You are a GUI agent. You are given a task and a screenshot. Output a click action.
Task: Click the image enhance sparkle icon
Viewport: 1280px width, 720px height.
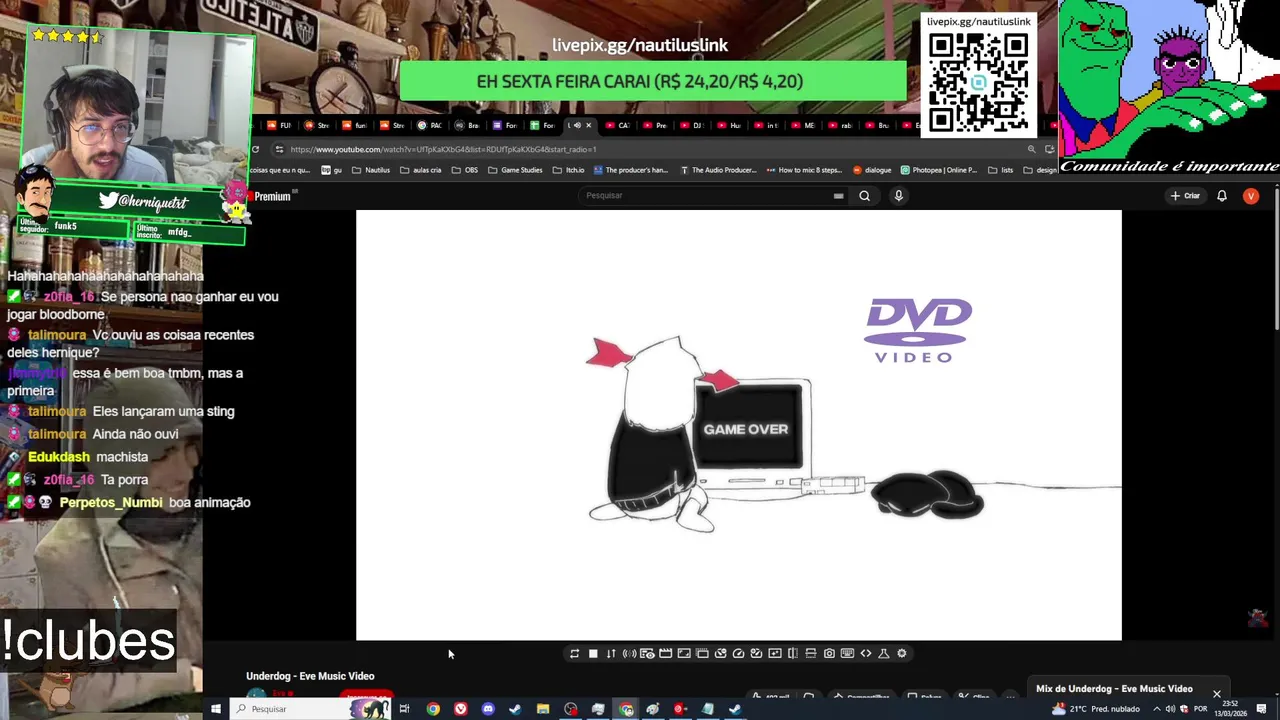click(775, 653)
